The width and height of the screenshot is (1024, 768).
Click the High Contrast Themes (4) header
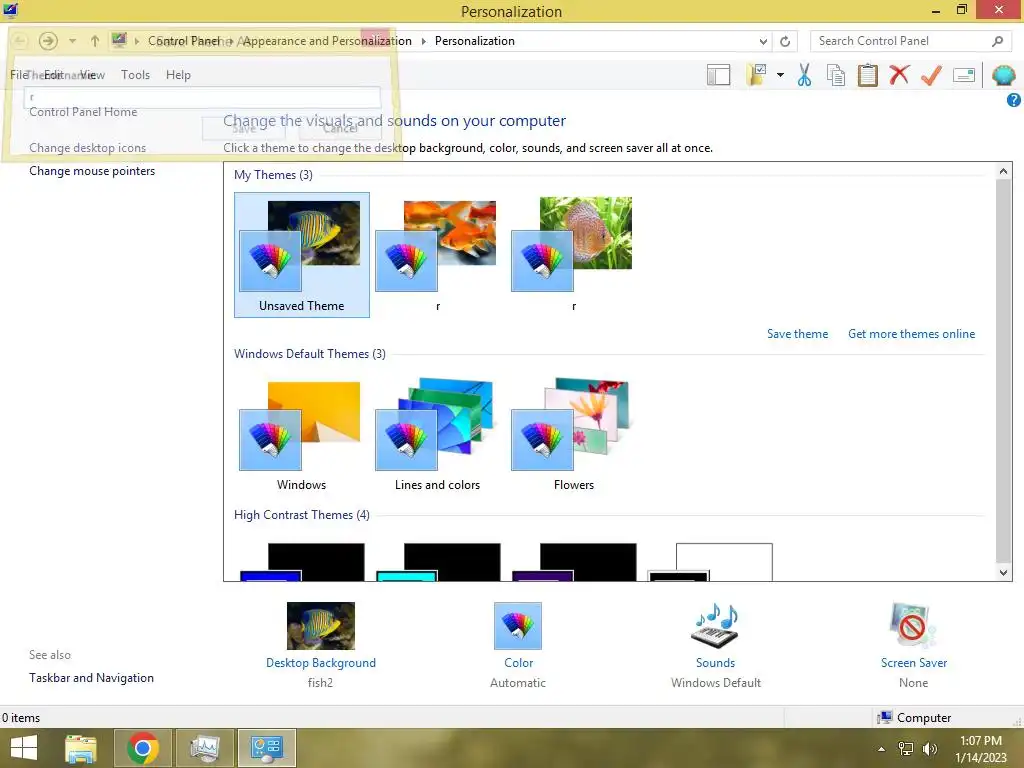click(x=302, y=515)
